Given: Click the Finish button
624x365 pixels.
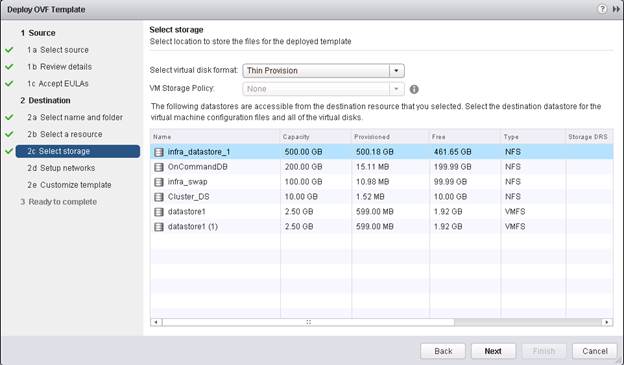Looking at the screenshot, I should (x=544, y=351).
